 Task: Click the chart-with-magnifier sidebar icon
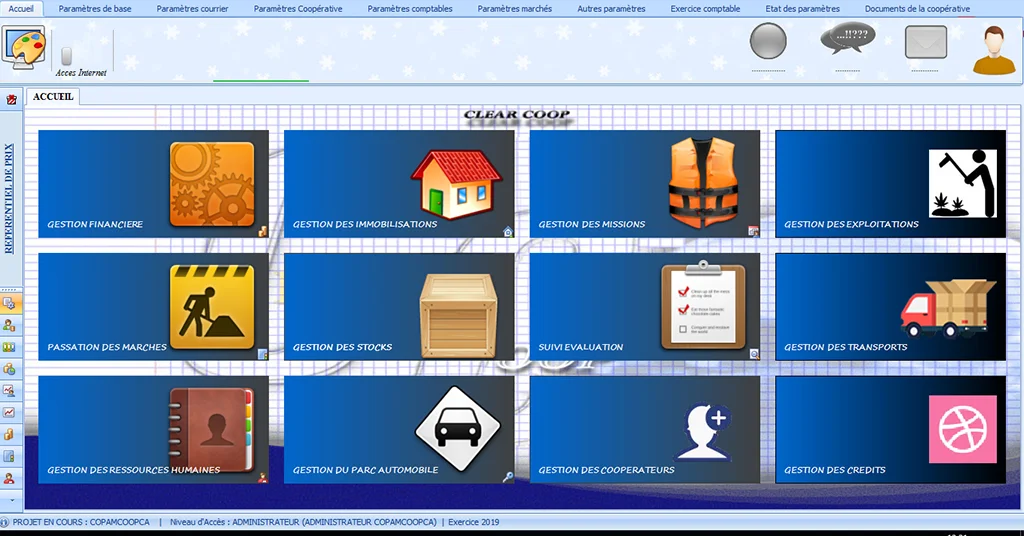point(10,390)
